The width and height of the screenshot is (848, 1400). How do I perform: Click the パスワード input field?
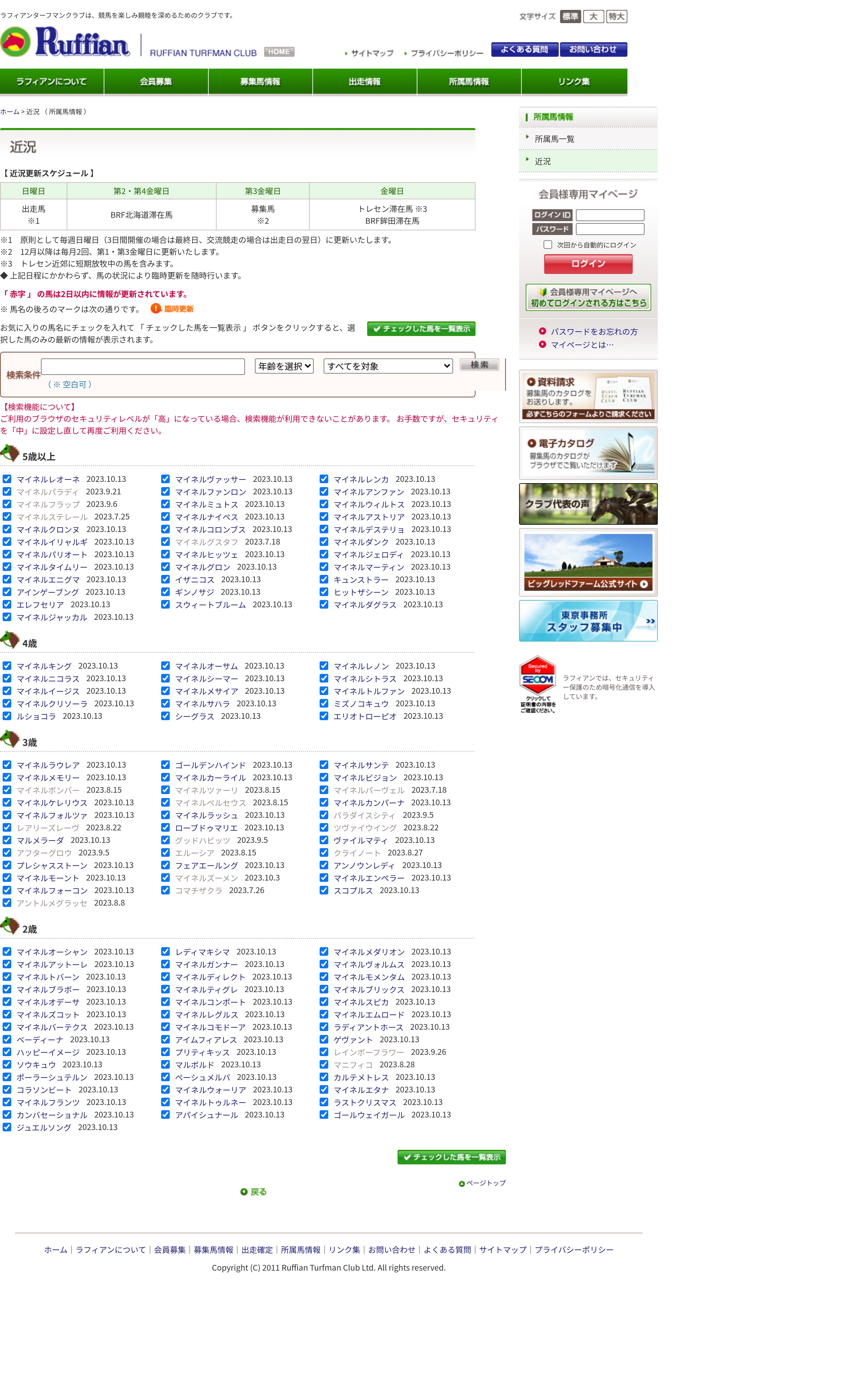610,229
